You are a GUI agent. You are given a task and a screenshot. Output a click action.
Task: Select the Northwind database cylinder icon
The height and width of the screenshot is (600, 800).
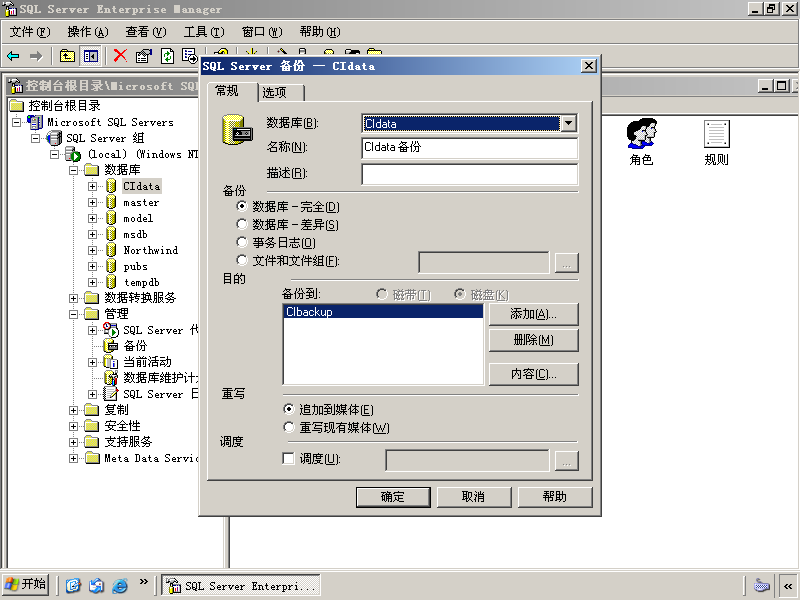pyautogui.click(x=111, y=250)
